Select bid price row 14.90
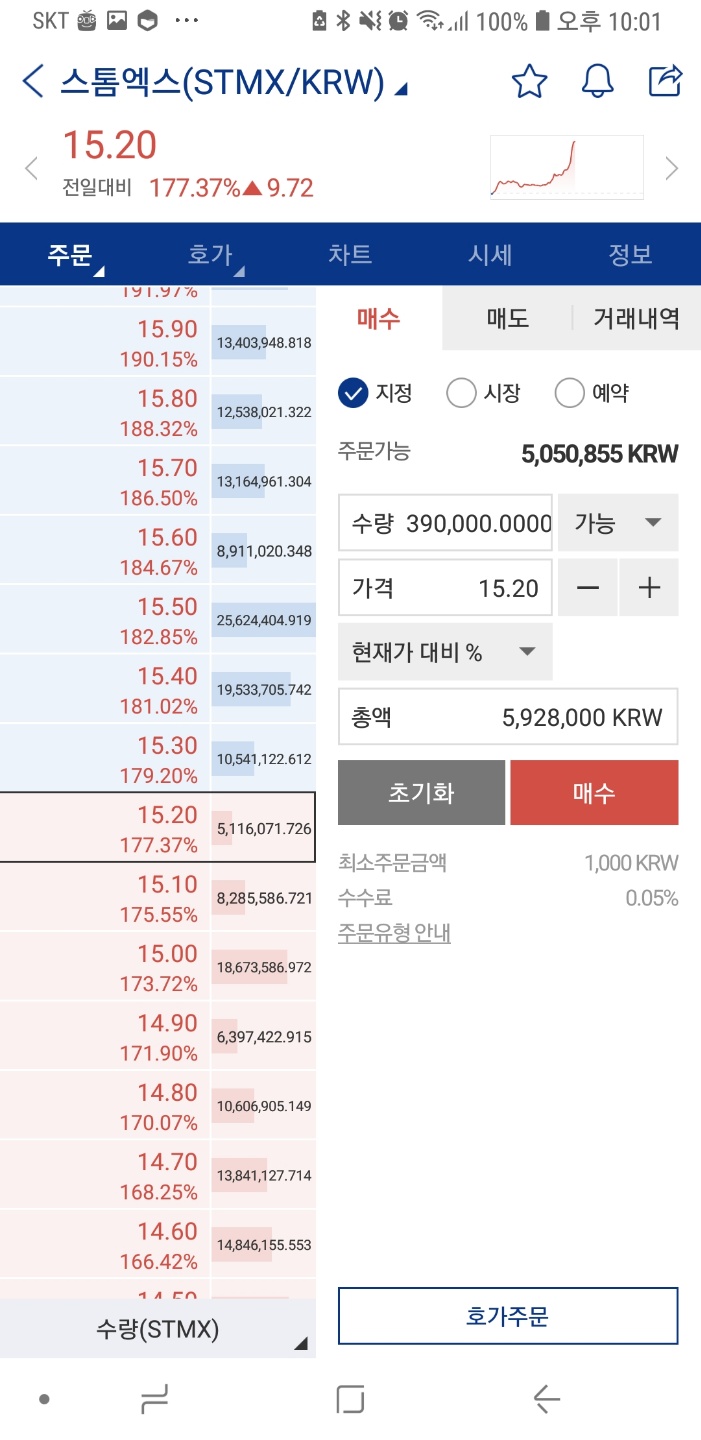Image resolution: width=701 pixels, height=1440 pixels. pyautogui.click(x=158, y=1037)
